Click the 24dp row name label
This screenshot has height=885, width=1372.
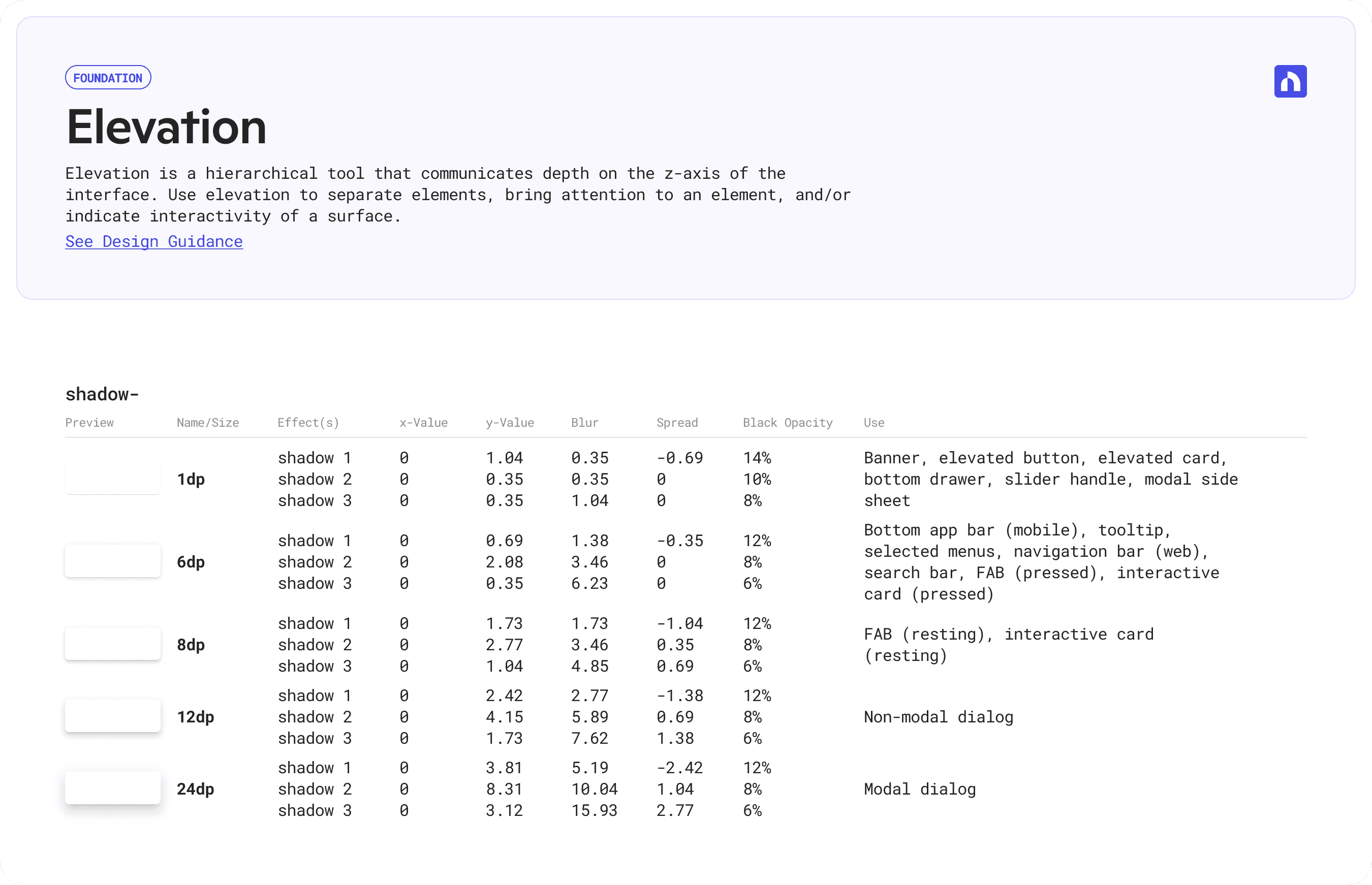tap(195, 789)
